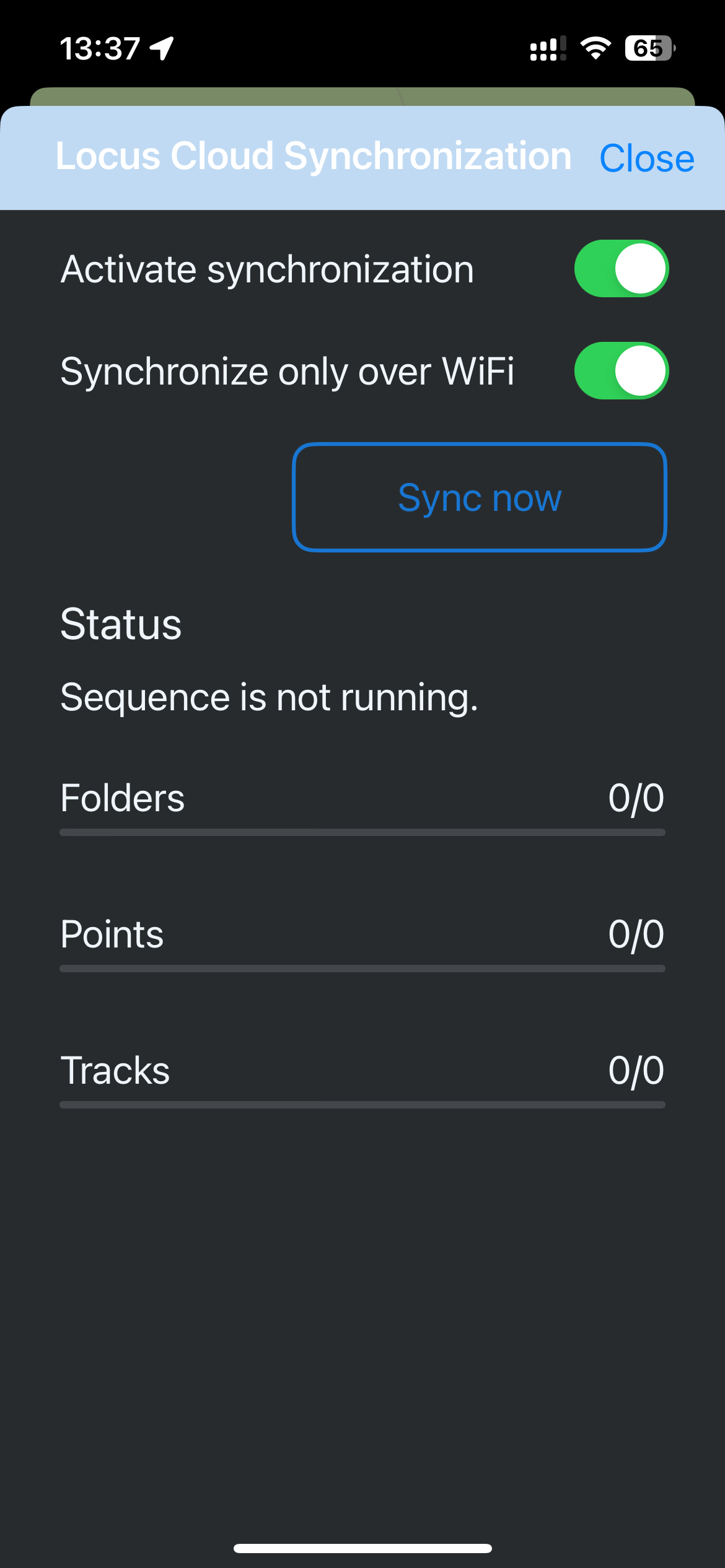Tap the 13:37 clock in status bar
The height and width of the screenshot is (1568, 725).
[x=100, y=48]
